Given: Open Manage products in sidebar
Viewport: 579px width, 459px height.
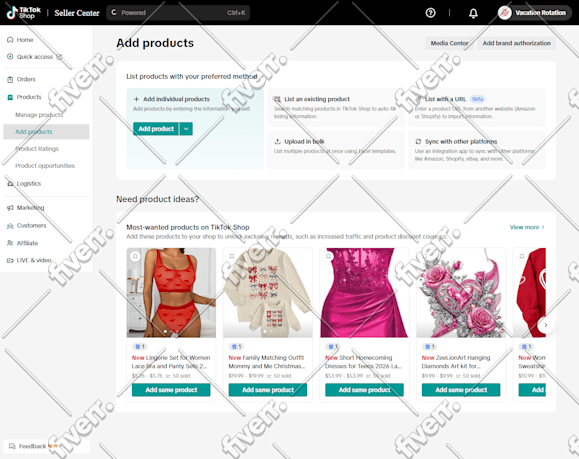Looking at the screenshot, I should 39,115.
